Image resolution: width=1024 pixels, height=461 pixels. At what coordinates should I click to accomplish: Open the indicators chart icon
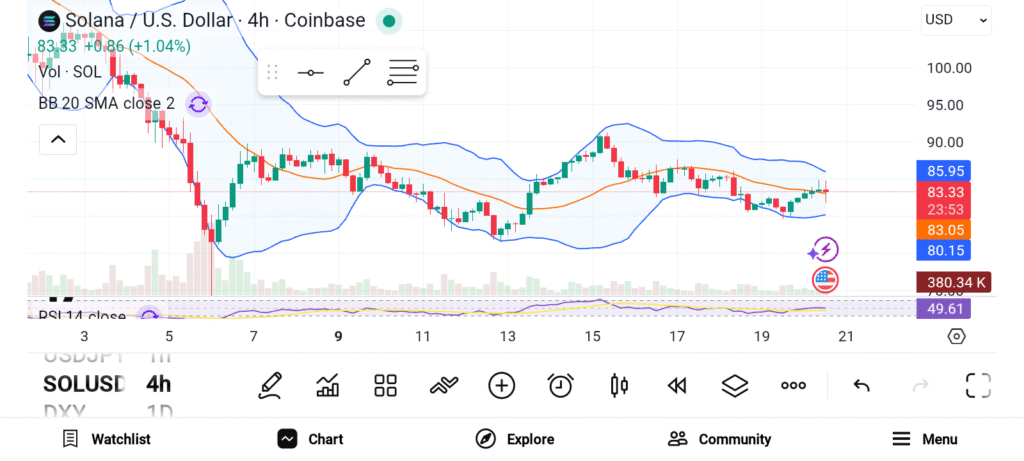[327, 385]
